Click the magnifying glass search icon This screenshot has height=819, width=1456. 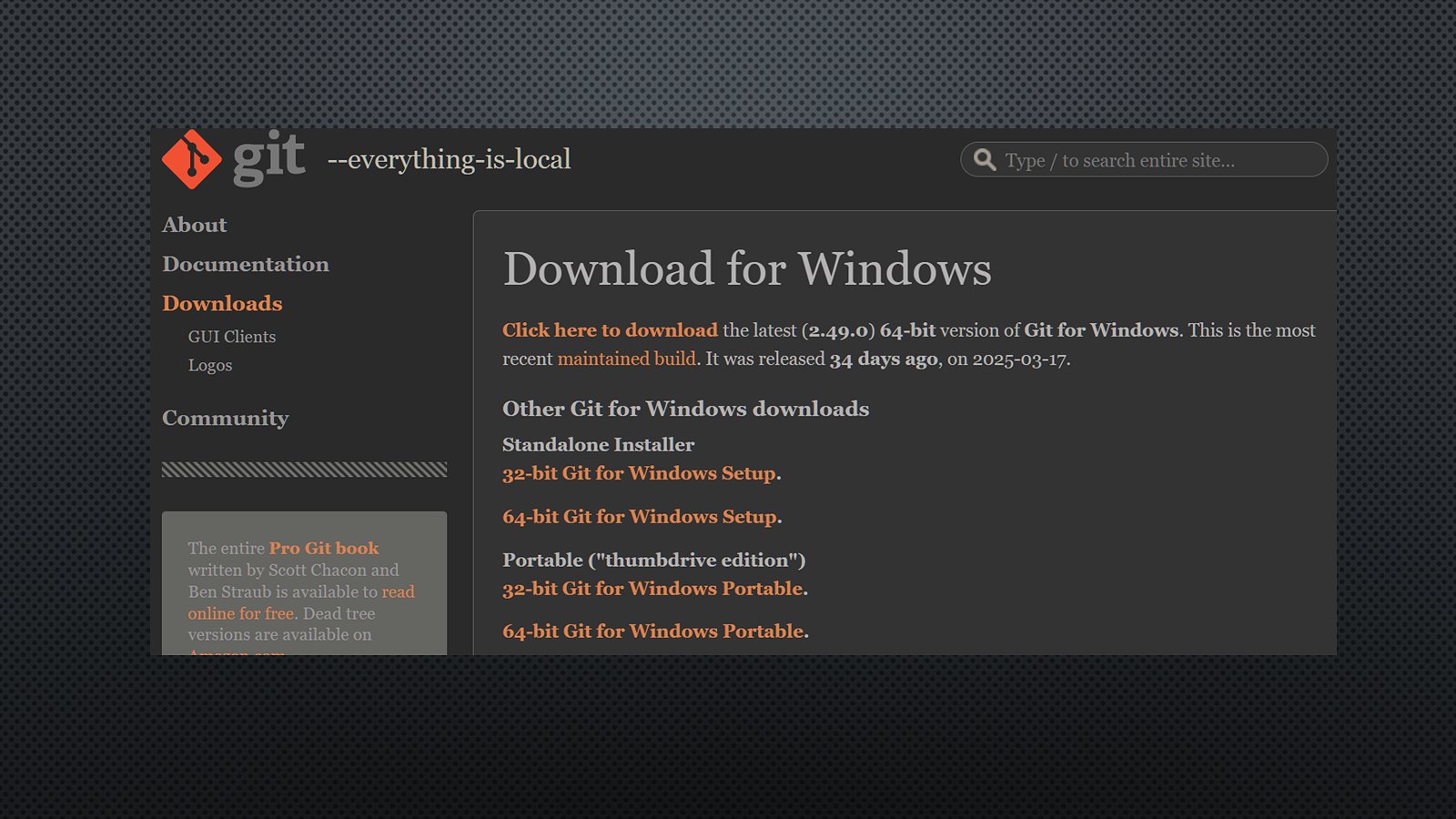tap(985, 160)
